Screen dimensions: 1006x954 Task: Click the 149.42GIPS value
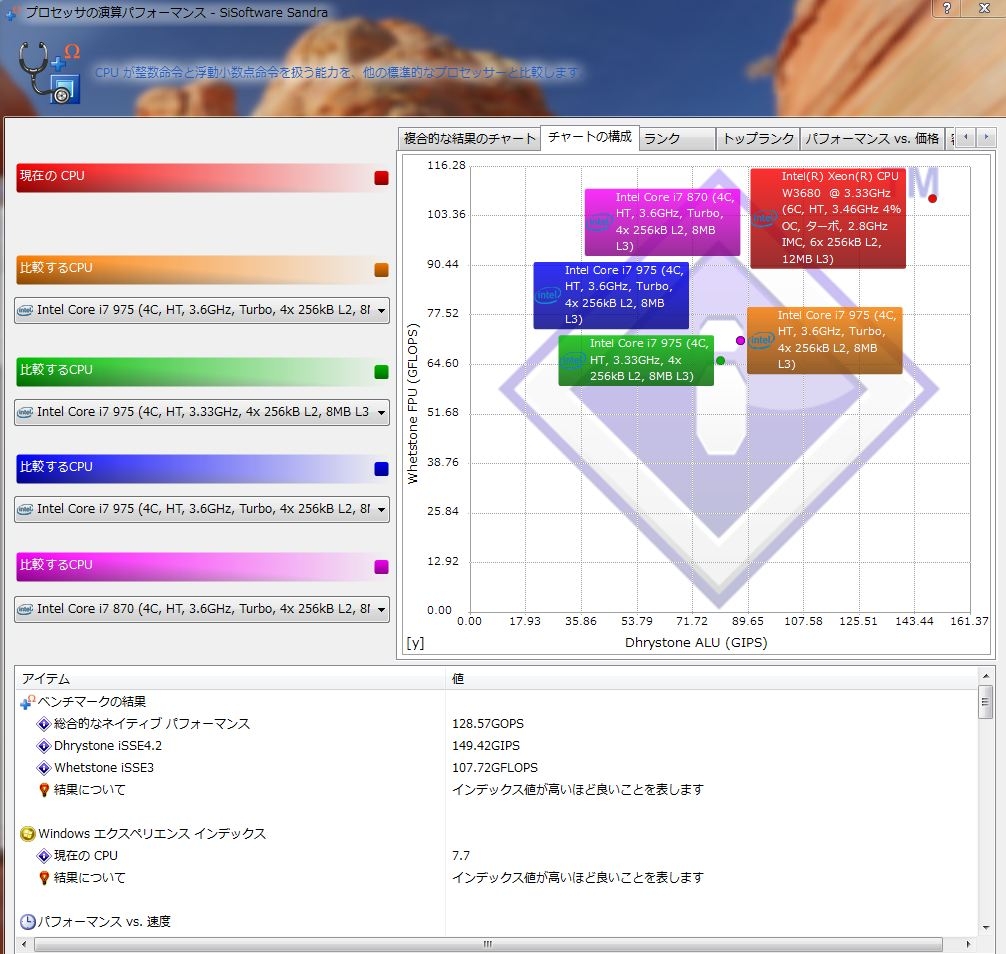[x=486, y=746]
